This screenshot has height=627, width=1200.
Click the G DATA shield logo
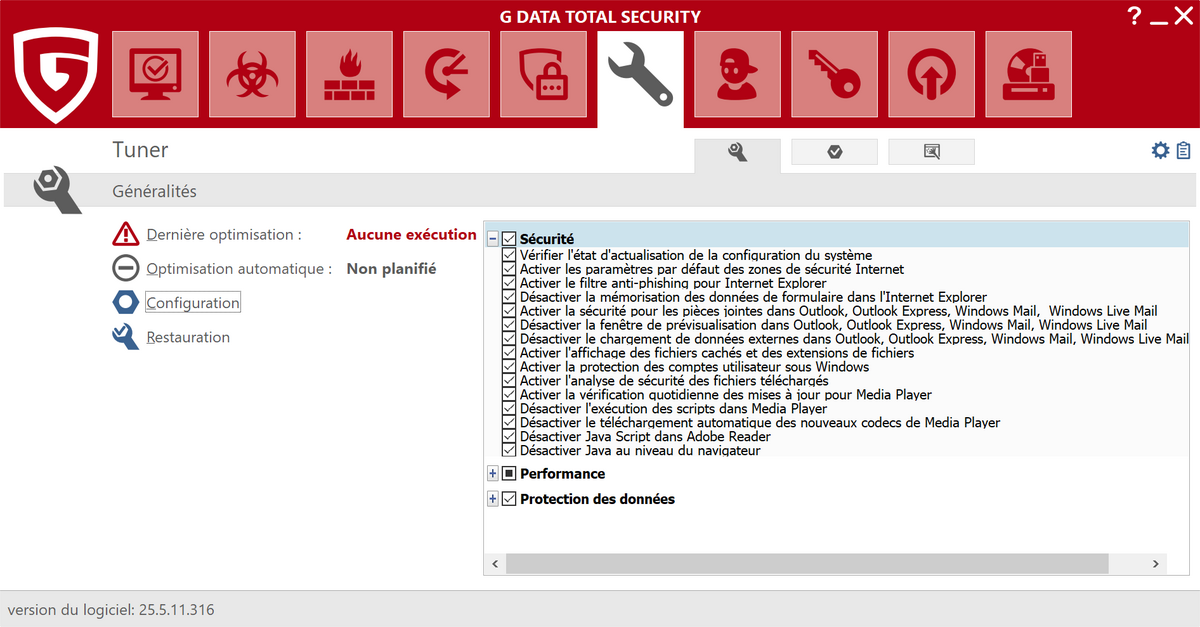pyautogui.click(x=55, y=75)
